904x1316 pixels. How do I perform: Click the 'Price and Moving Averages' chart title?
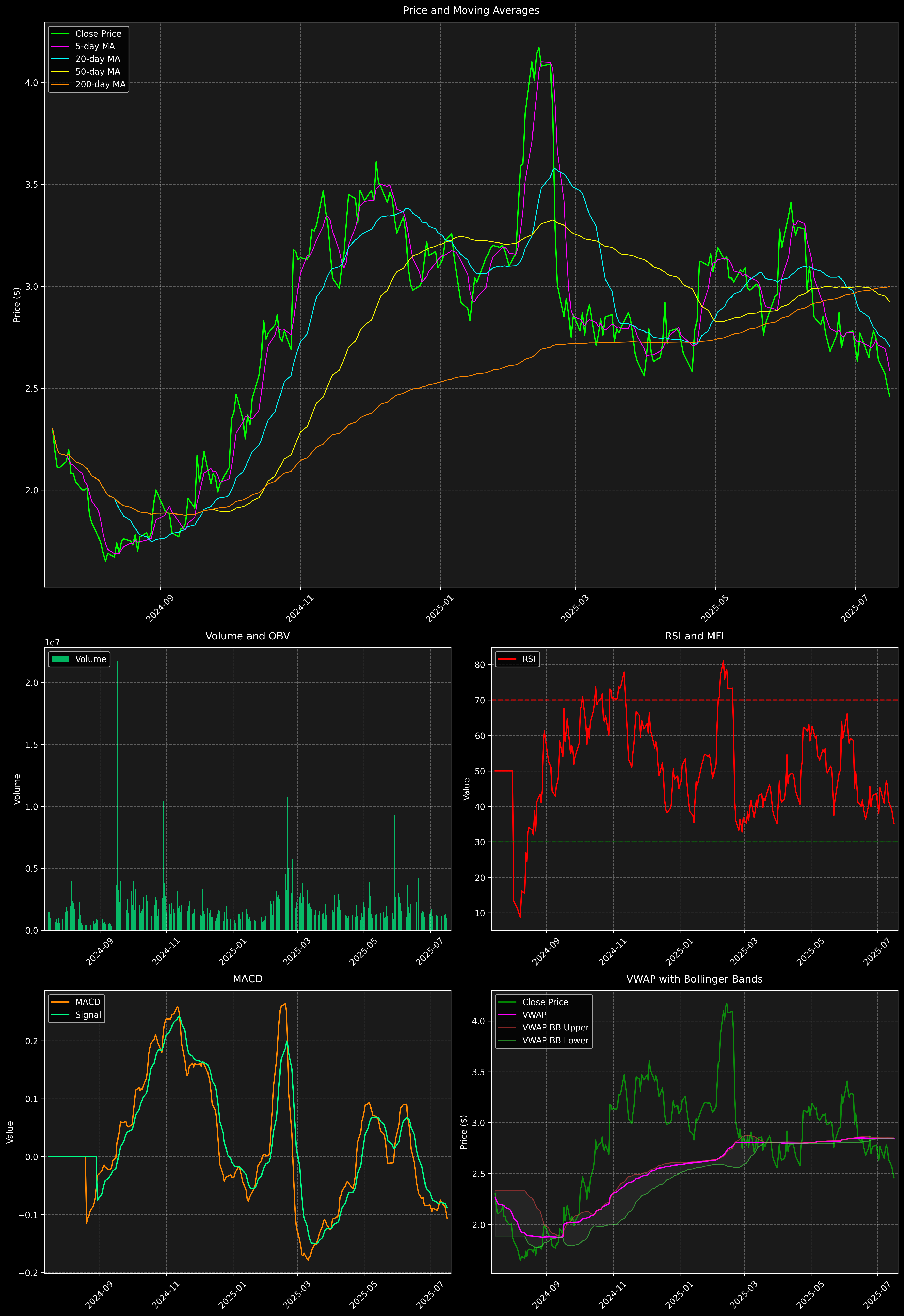click(x=471, y=10)
